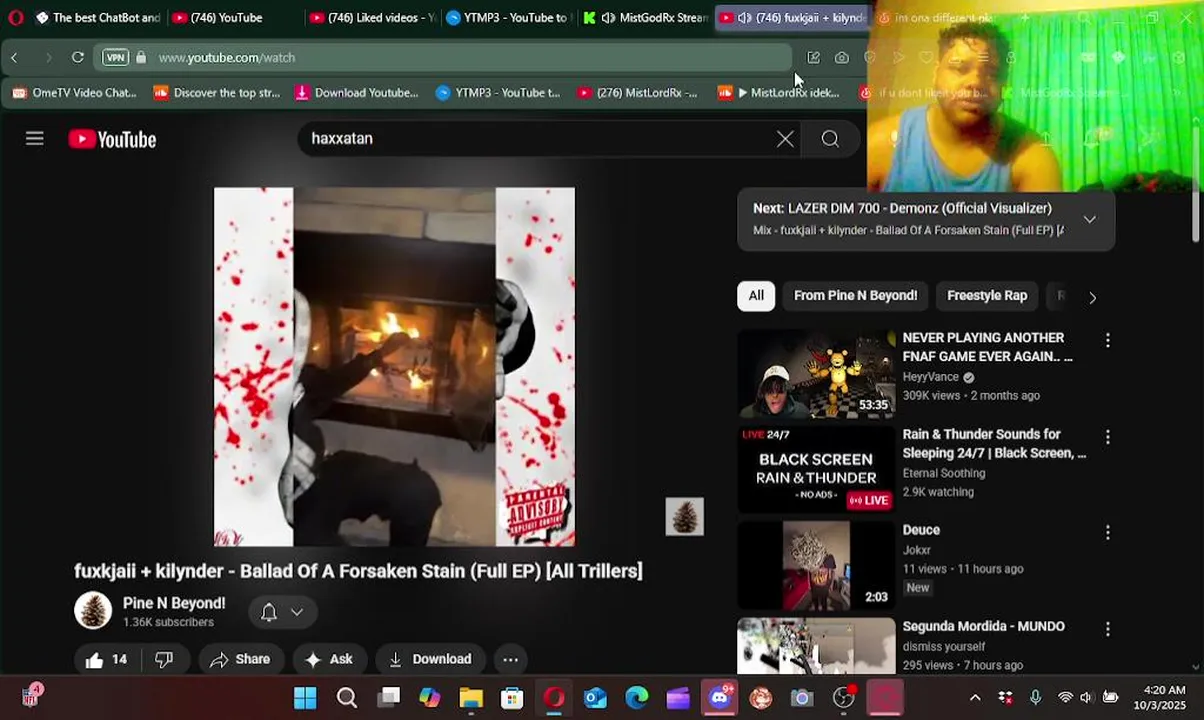The image size is (1204, 720).
Task: Open File Explorer from taskbar
Action: (x=471, y=697)
